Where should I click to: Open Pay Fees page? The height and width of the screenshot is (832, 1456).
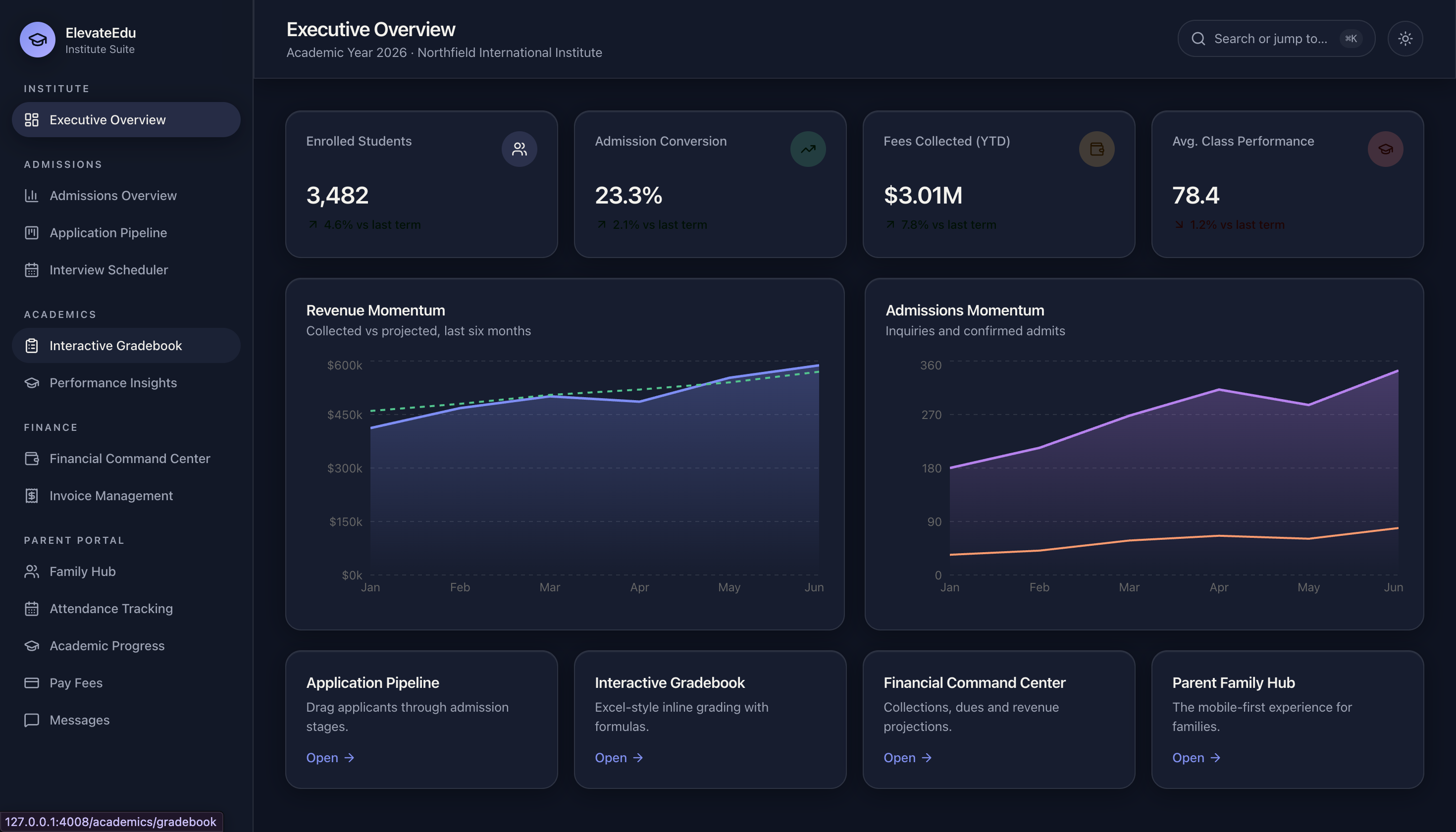[x=126, y=683]
